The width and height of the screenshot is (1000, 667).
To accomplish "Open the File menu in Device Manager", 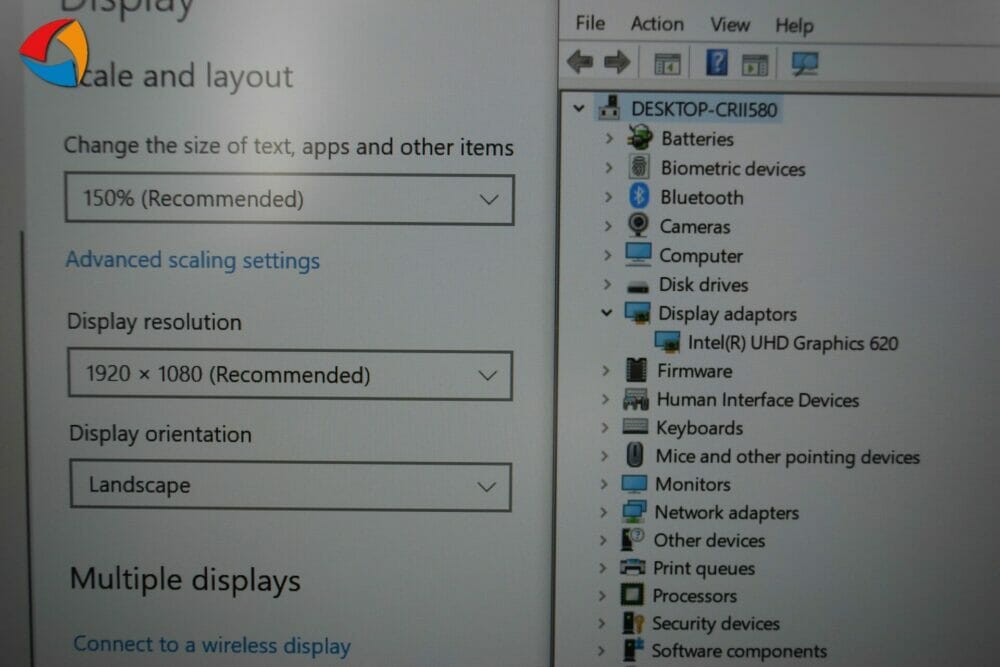I will [x=590, y=23].
